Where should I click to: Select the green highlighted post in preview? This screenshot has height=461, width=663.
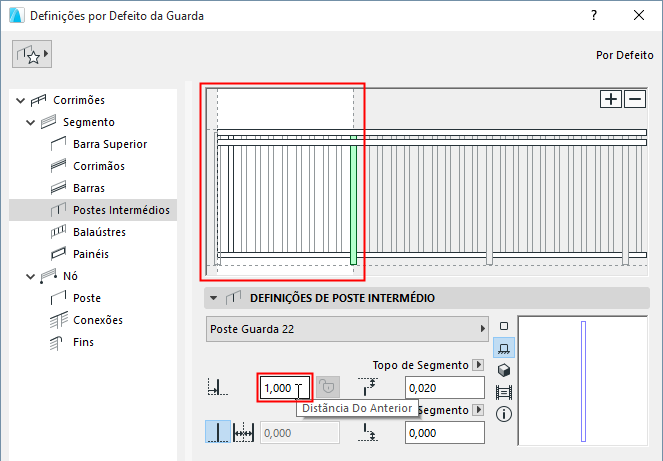pos(353,200)
